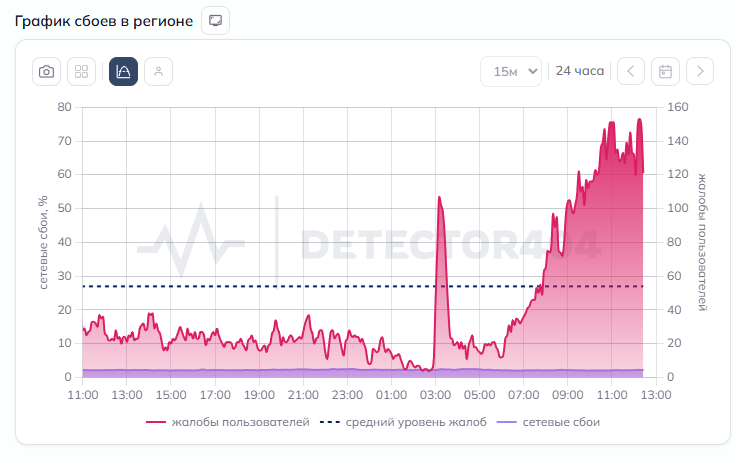The image size is (741, 460).
Task: Click the user profile icon in toolbar
Action: click(x=158, y=72)
